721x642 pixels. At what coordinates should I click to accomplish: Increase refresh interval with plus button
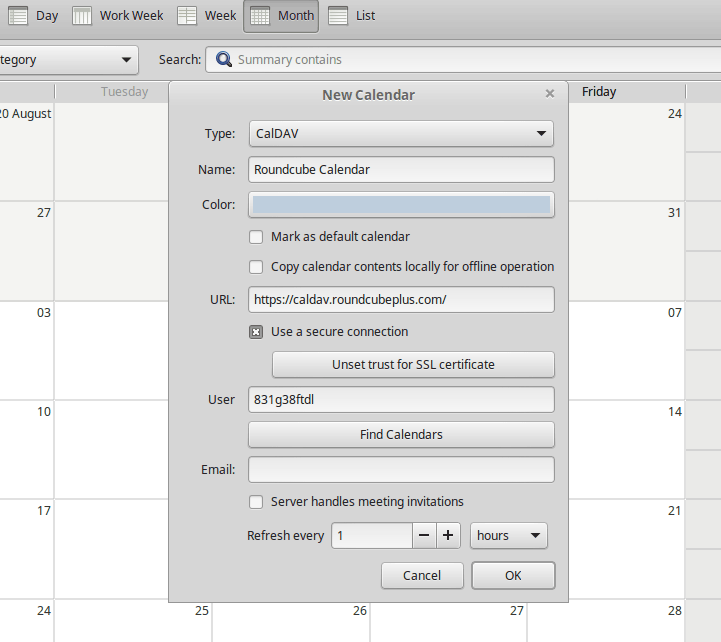[448, 535]
